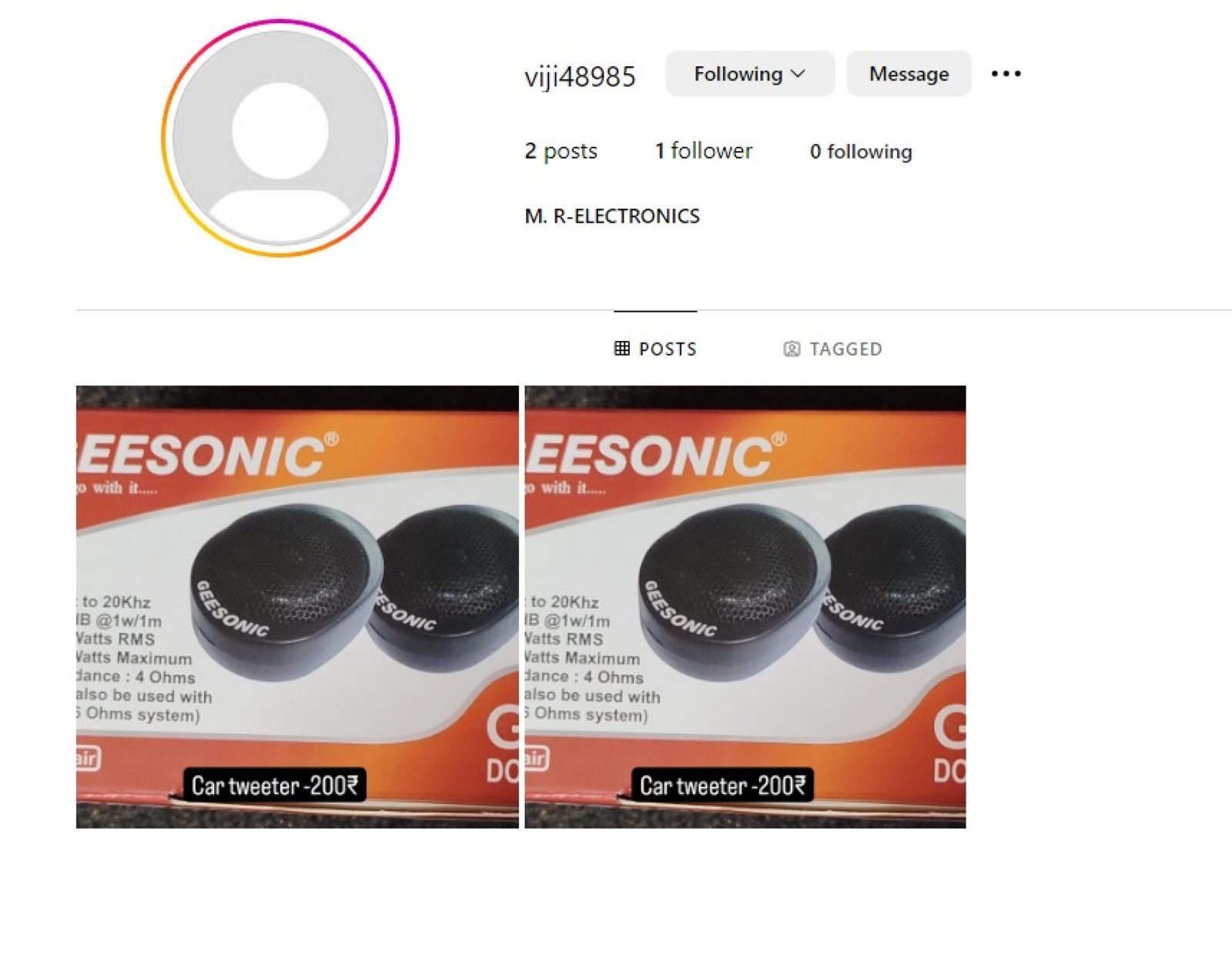Open the 0 following list
The image size is (1232, 961).
(861, 152)
